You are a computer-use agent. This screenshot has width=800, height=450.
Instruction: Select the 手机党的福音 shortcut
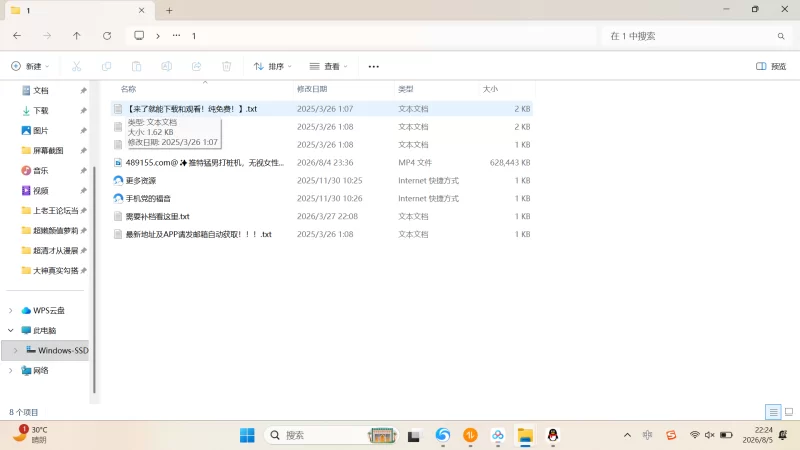[322, 198]
